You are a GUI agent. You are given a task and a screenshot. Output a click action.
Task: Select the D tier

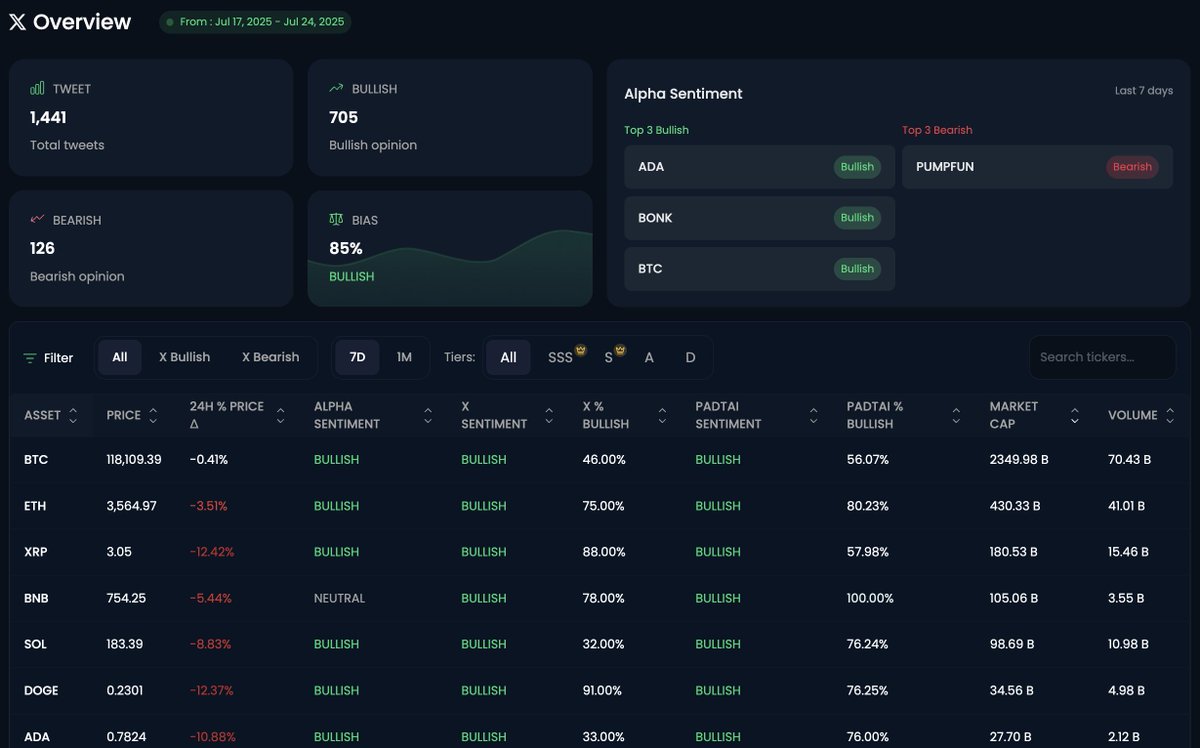point(690,357)
